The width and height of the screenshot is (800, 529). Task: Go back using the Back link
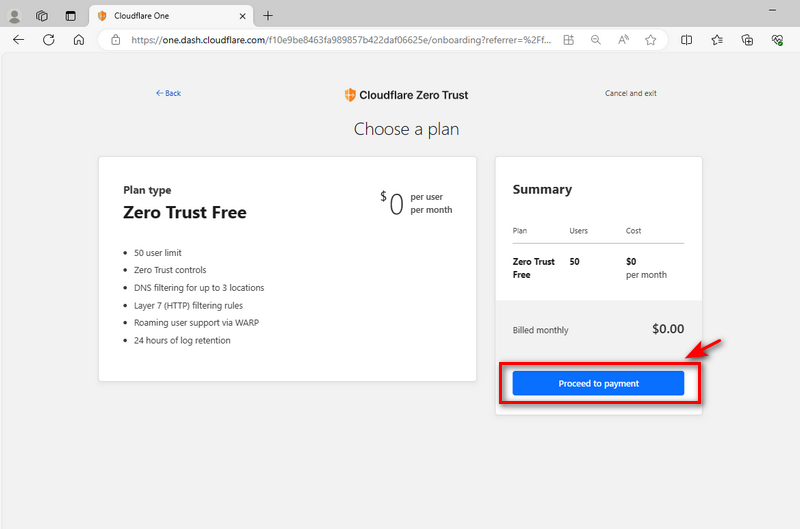[168, 93]
